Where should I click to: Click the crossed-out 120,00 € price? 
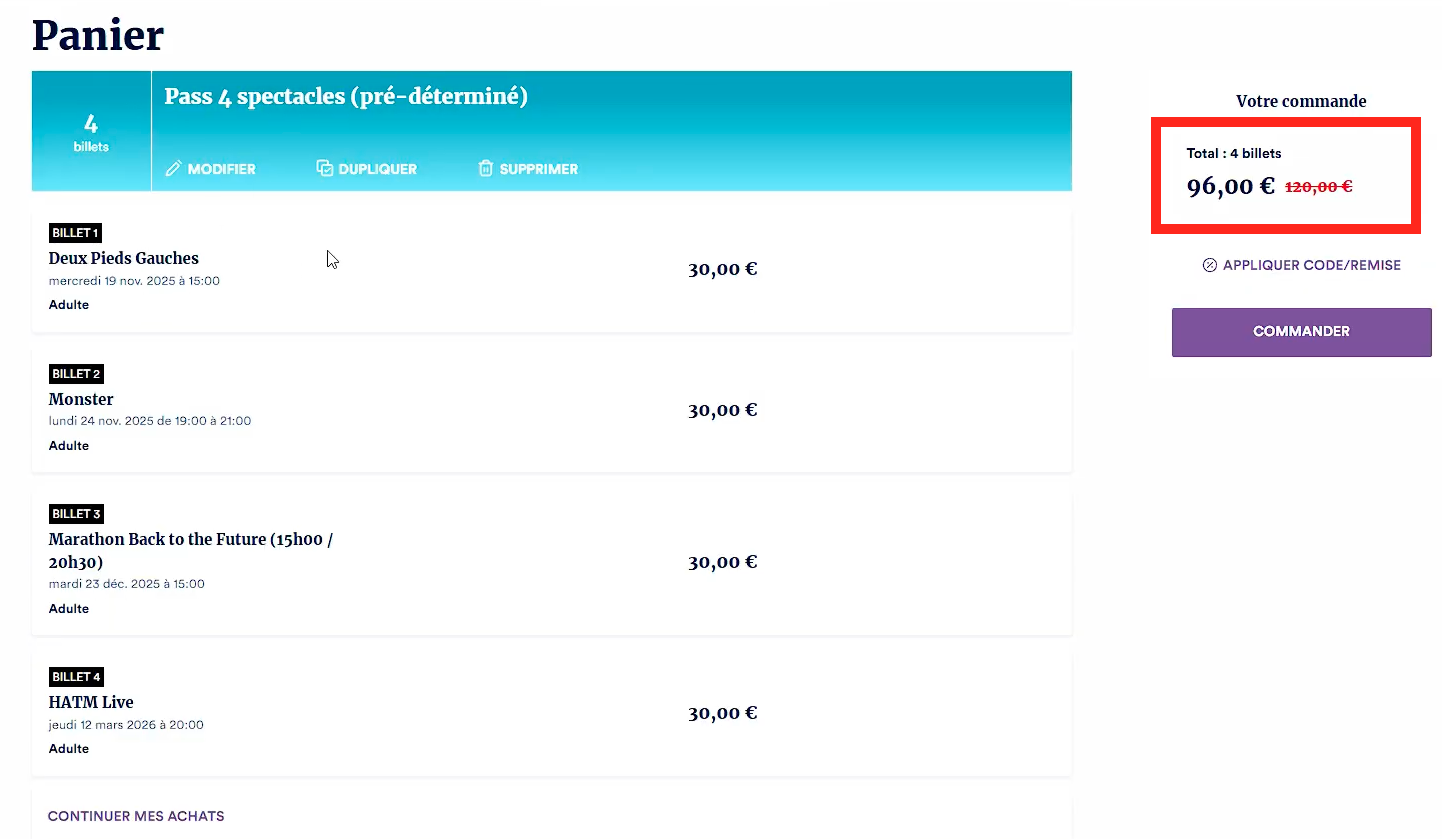pyautogui.click(x=1318, y=186)
